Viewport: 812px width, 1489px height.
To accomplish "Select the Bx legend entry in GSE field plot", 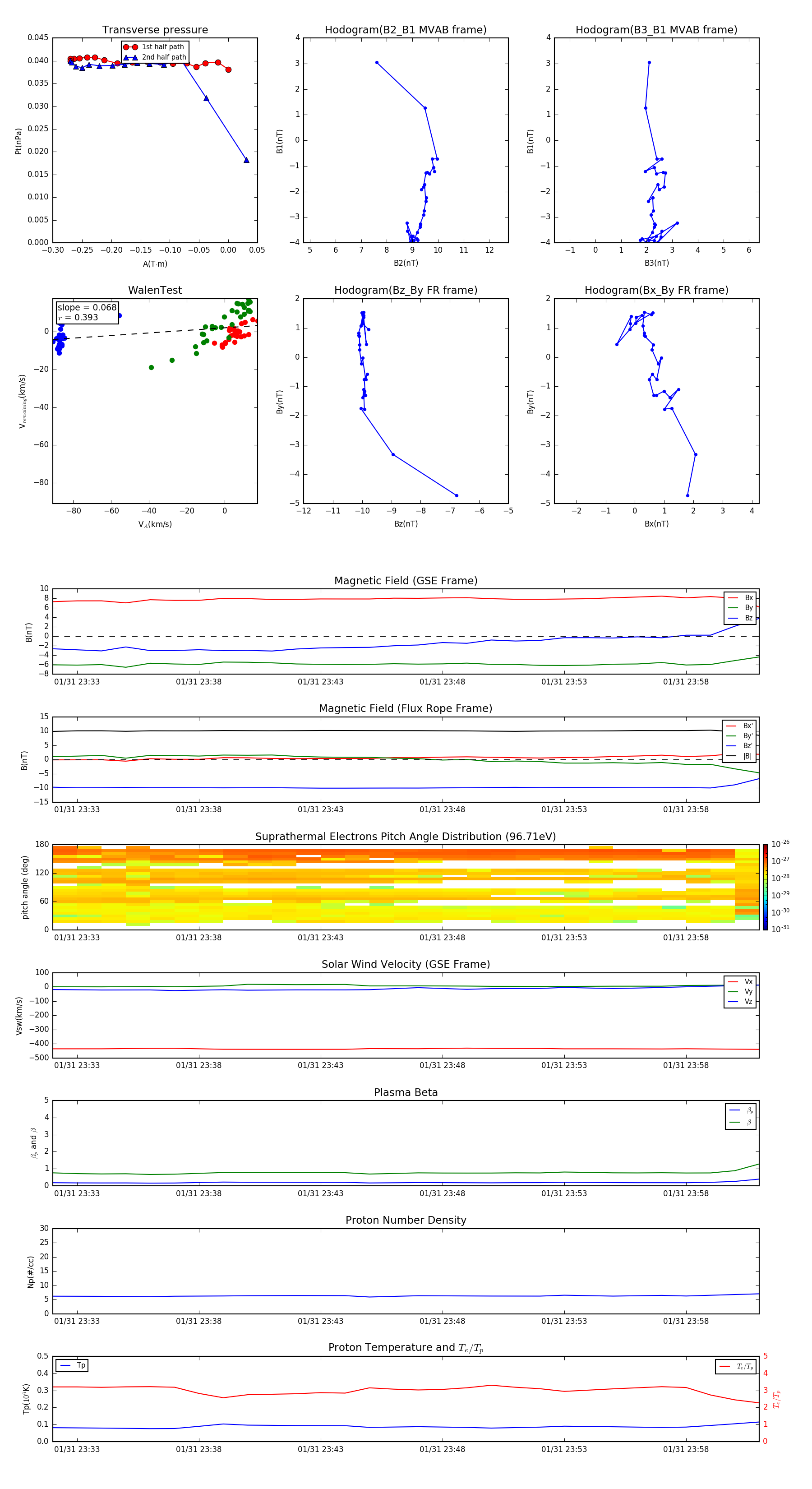I will pyautogui.click(x=741, y=598).
